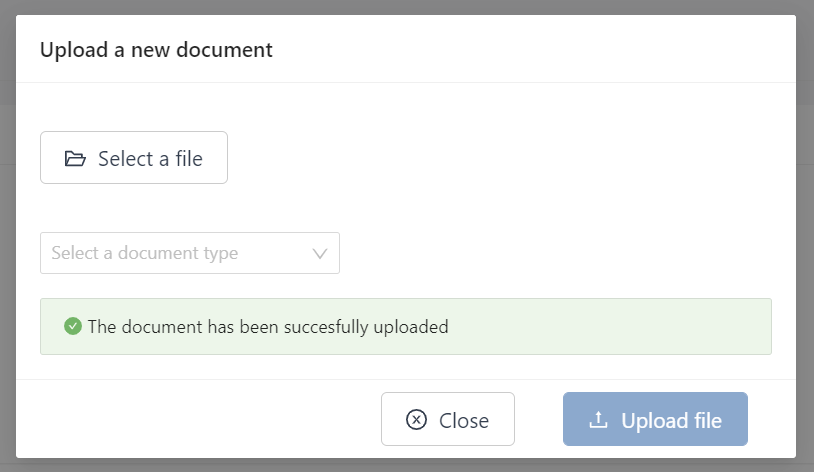The height and width of the screenshot is (472, 814).
Task: Click the dimmed backdrop outside the dialog
Action: pyautogui.click(x=6, y=240)
